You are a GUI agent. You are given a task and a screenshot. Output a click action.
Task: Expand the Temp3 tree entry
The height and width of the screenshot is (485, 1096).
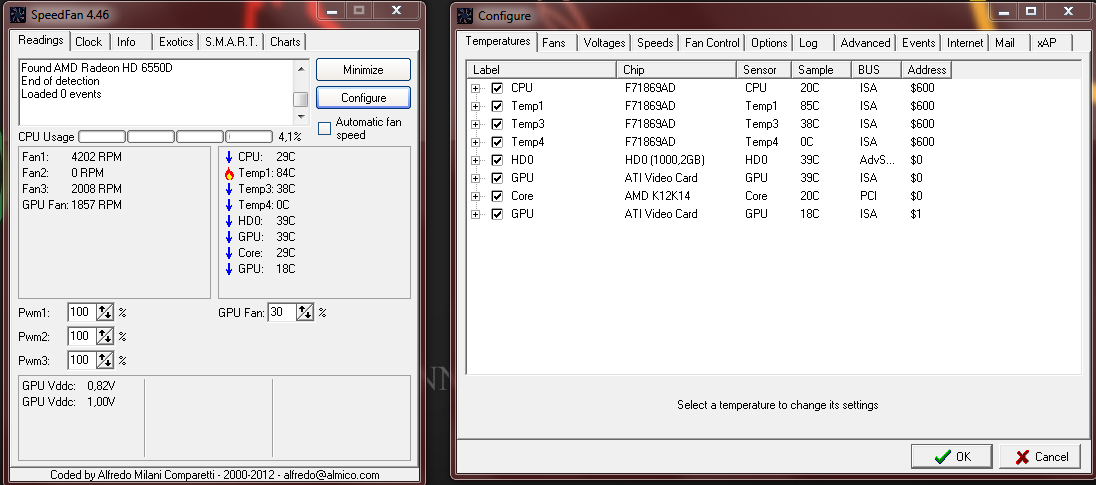pos(476,124)
